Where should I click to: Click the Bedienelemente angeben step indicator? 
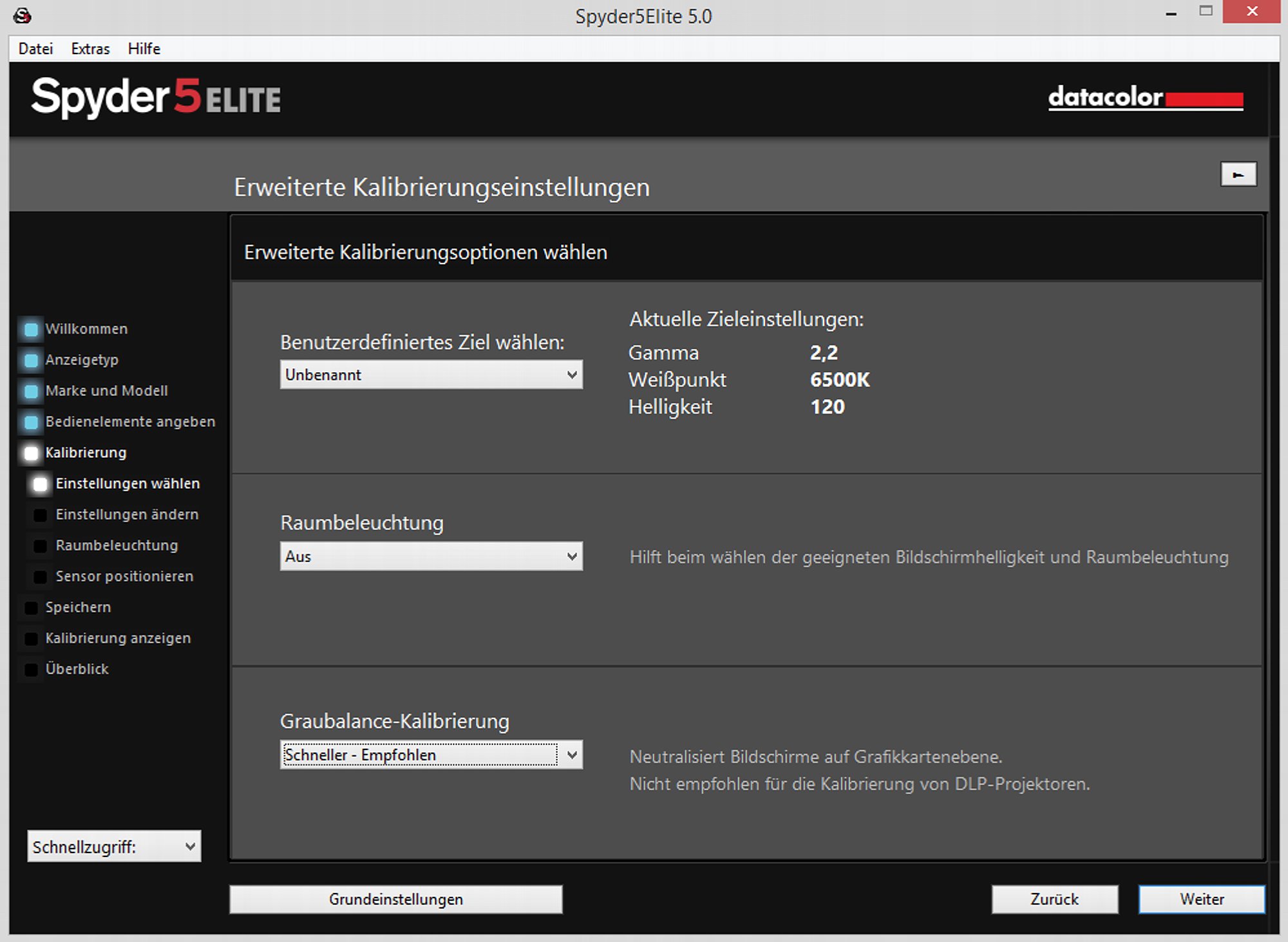tap(30, 422)
